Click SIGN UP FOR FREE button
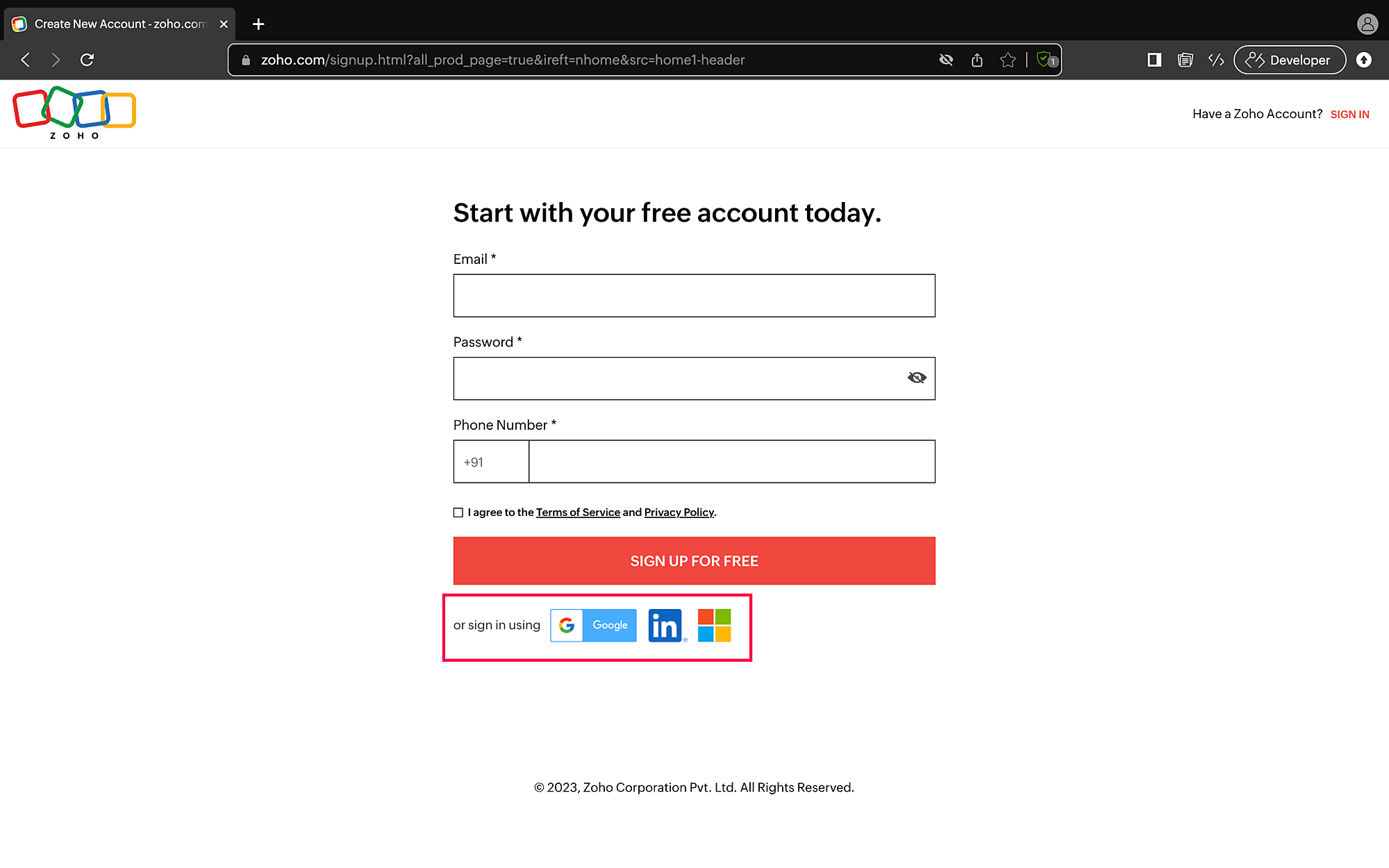 (x=694, y=560)
